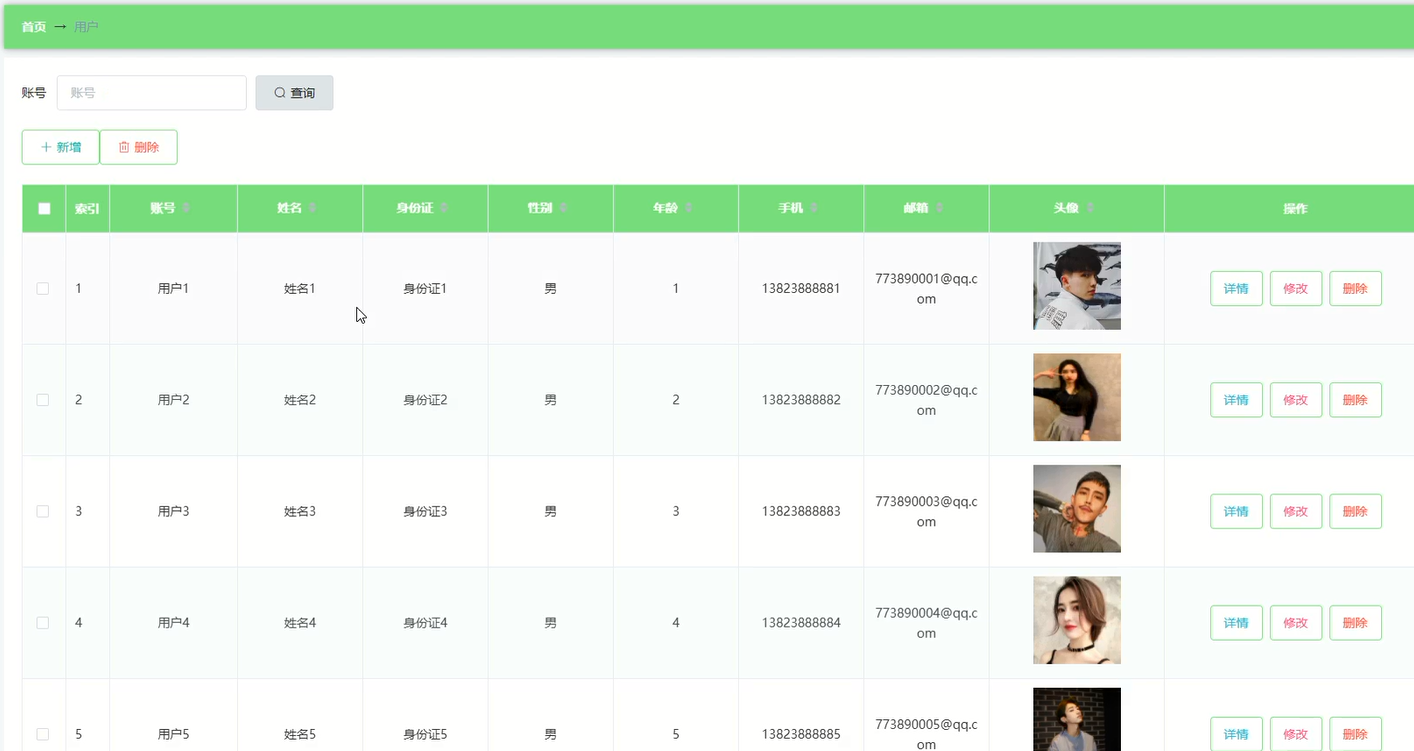Click the top 删除 batch delete button
This screenshot has height=751, width=1414.
tap(138, 147)
